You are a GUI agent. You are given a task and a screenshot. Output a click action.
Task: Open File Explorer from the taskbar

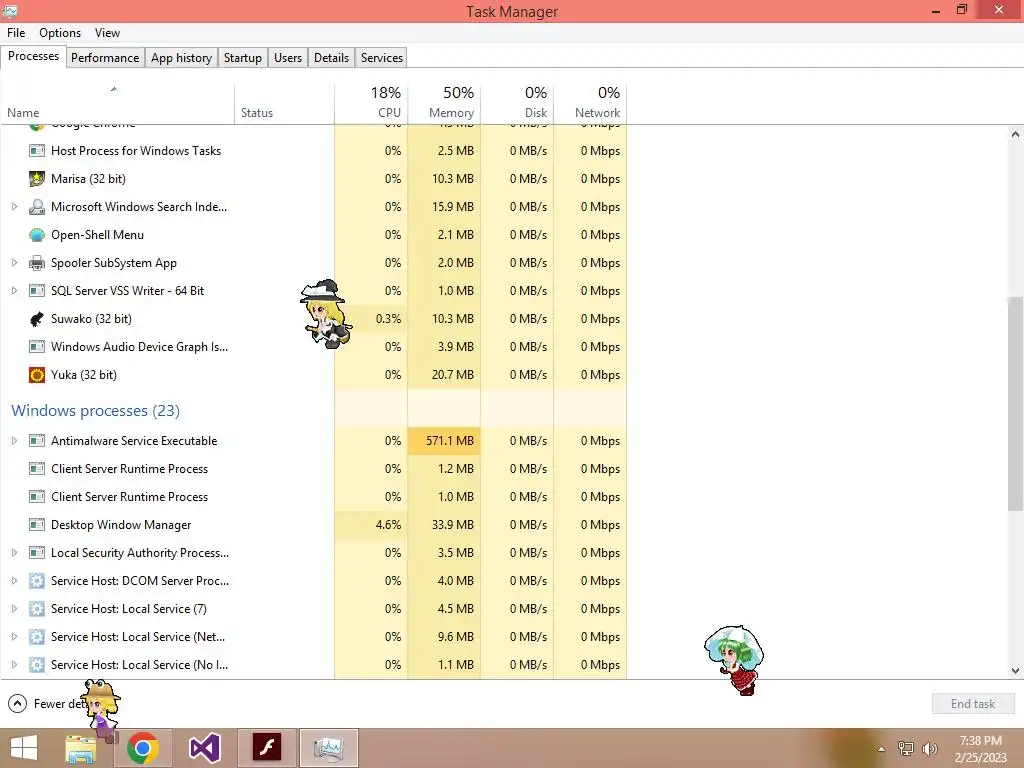81,748
